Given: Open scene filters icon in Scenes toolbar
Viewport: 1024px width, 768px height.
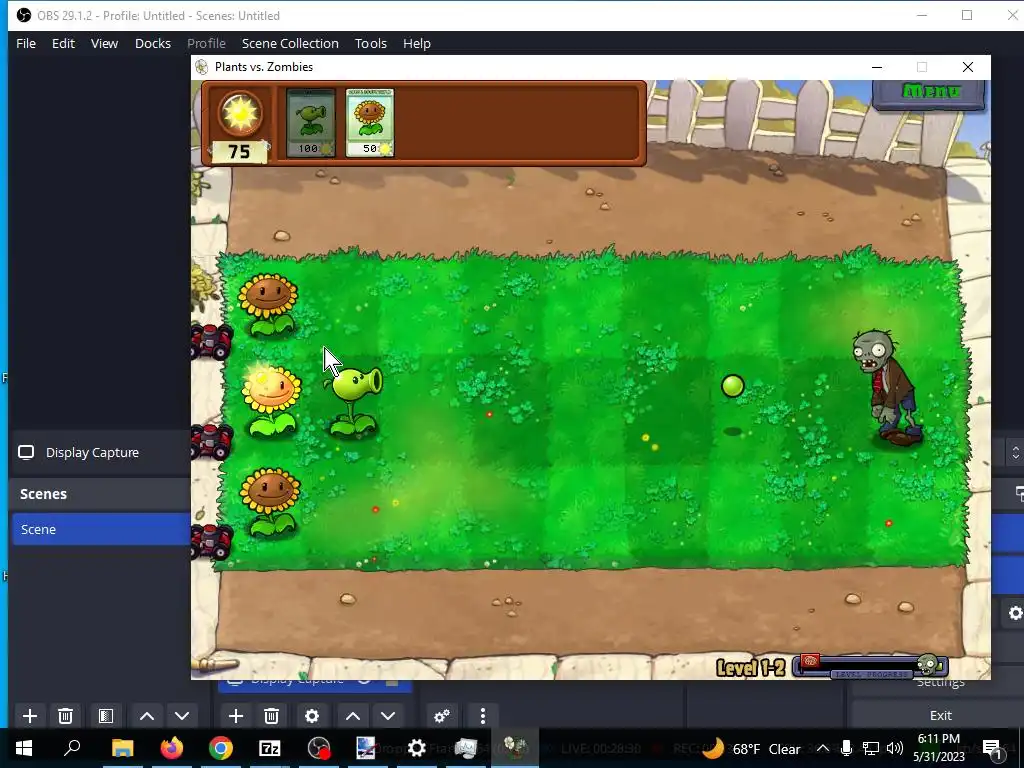Looking at the screenshot, I should [x=106, y=716].
